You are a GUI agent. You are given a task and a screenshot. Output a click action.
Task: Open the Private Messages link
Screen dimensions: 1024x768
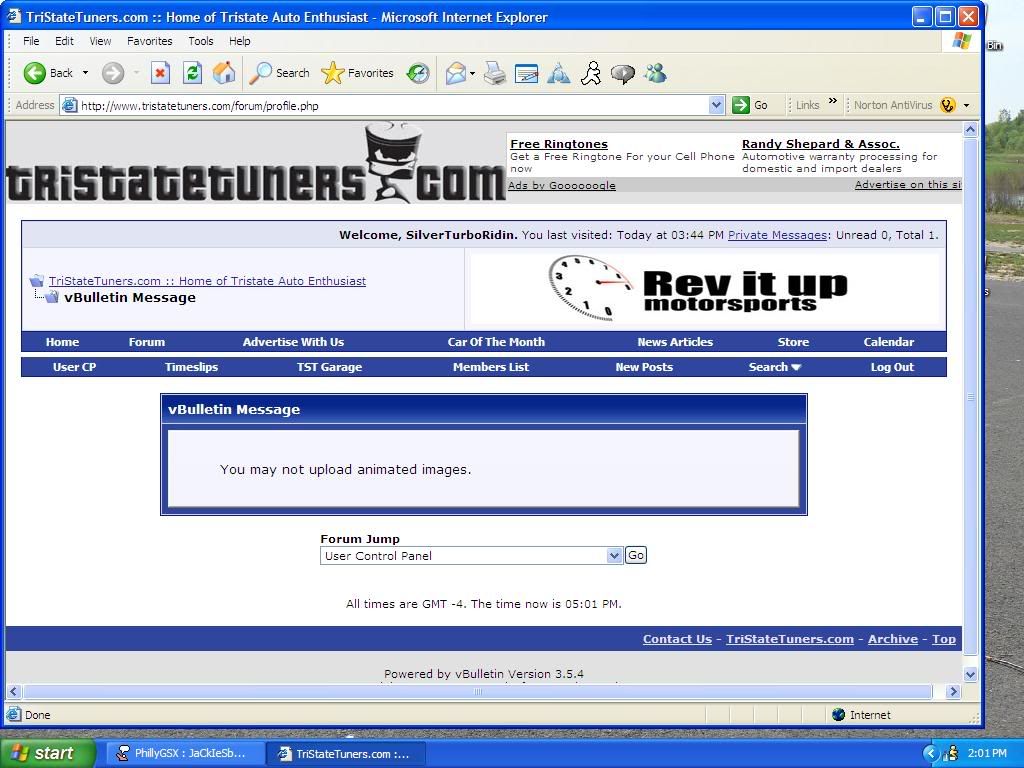777,235
